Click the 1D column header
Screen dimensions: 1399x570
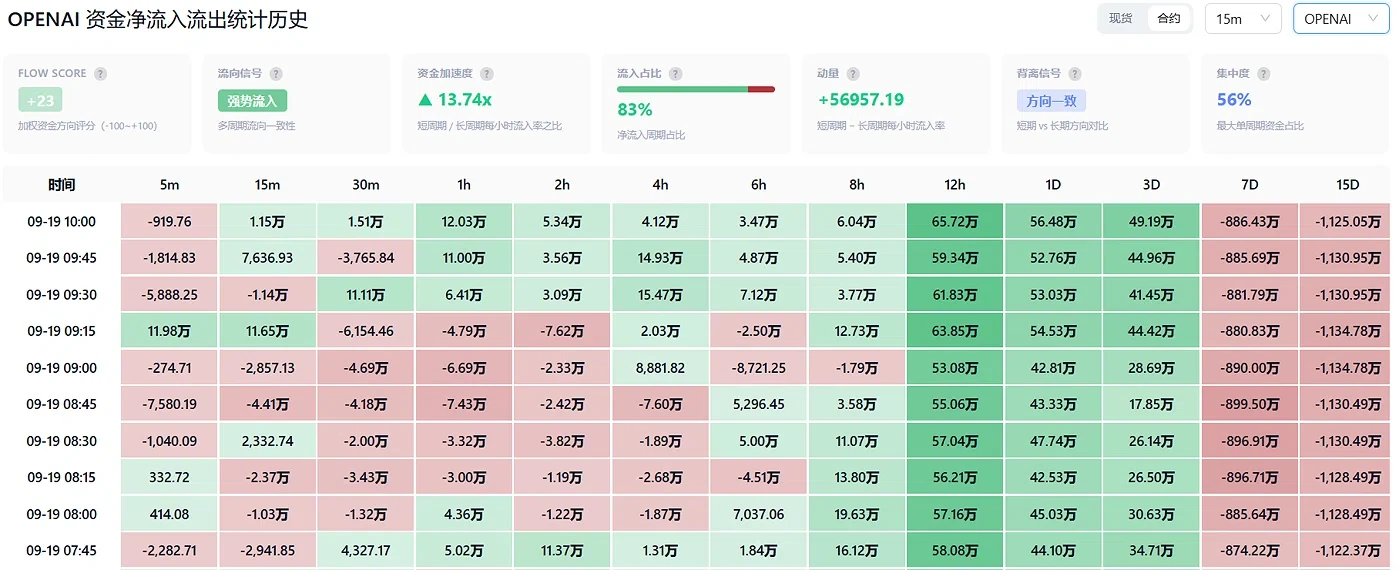(x=1053, y=185)
